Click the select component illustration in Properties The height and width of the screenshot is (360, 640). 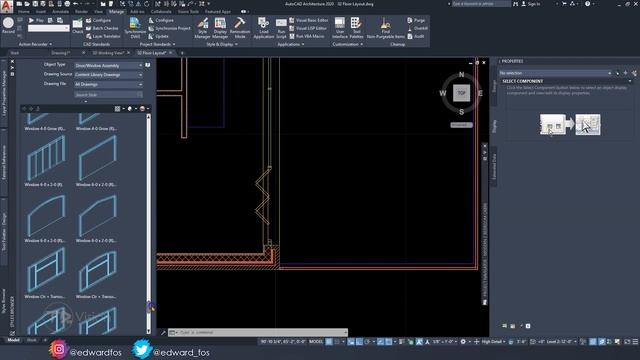pyautogui.click(x=570, y=124)
